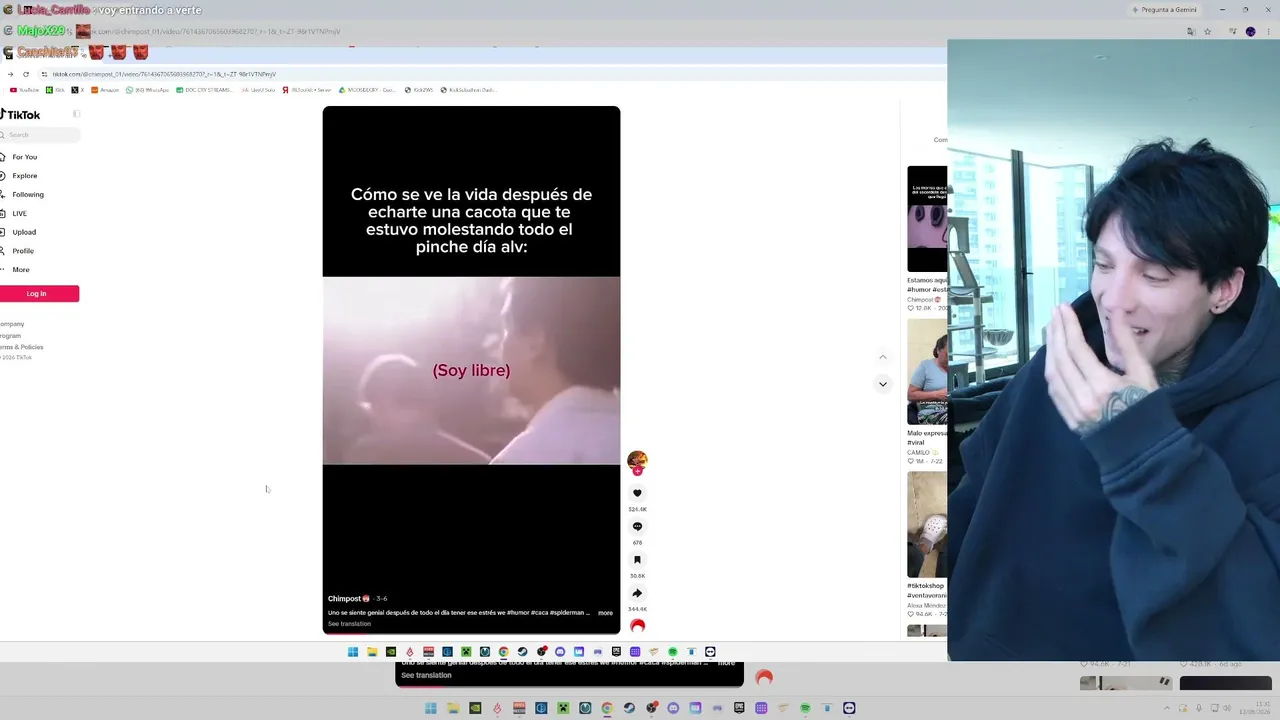Open the first recommended video thumbnail
This screenshot has height=720, width=1280.
point(927,219)
